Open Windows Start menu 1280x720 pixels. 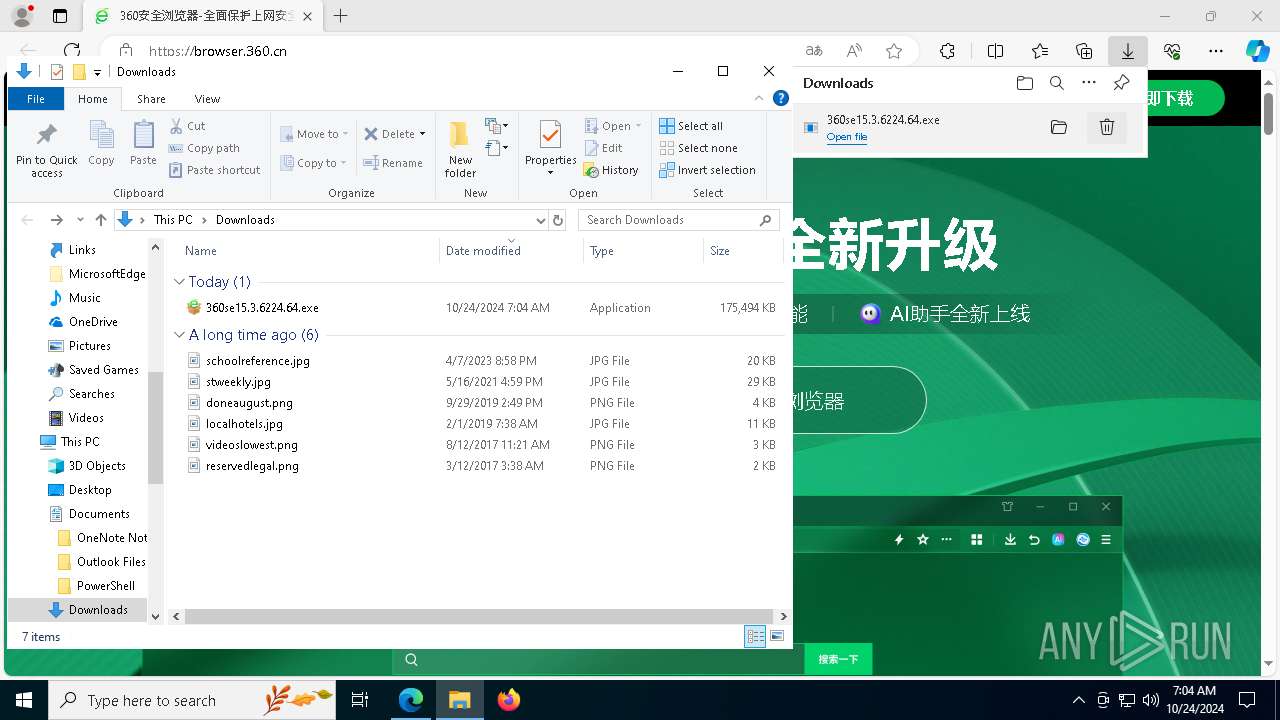pos(24,700)
